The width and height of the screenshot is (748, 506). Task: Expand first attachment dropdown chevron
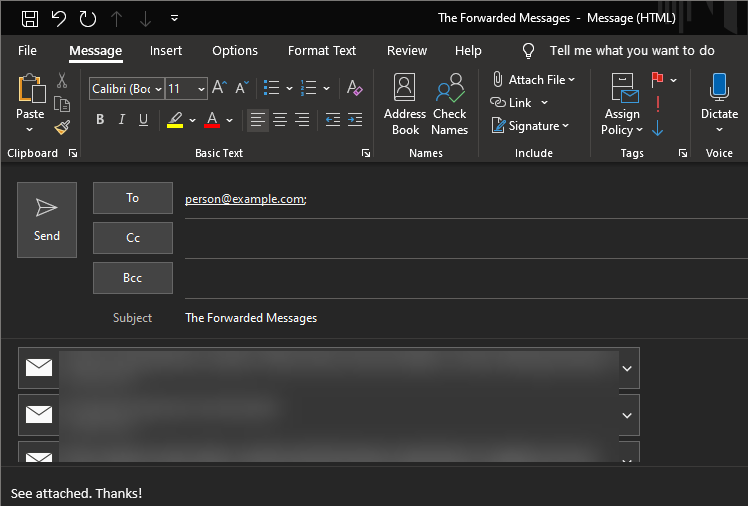[627, 369]
